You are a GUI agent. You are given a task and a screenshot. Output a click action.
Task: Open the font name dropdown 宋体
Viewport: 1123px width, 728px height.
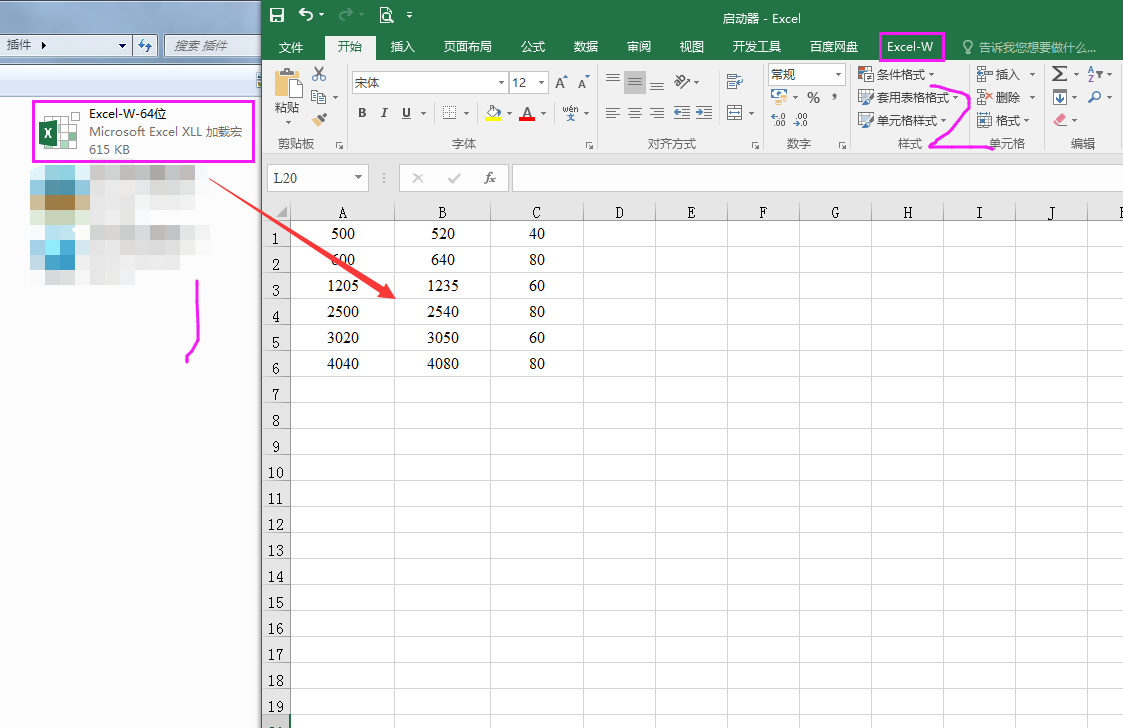pos(501,82)
